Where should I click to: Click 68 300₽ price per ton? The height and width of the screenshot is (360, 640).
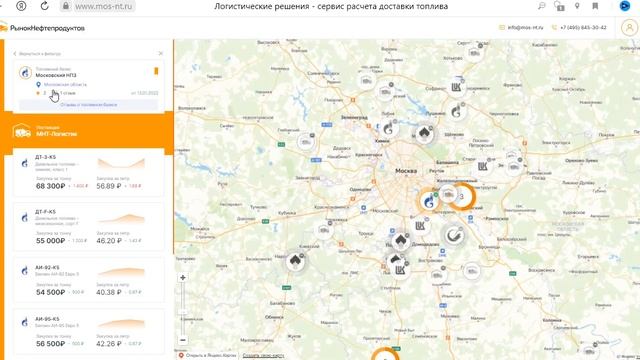51,186
